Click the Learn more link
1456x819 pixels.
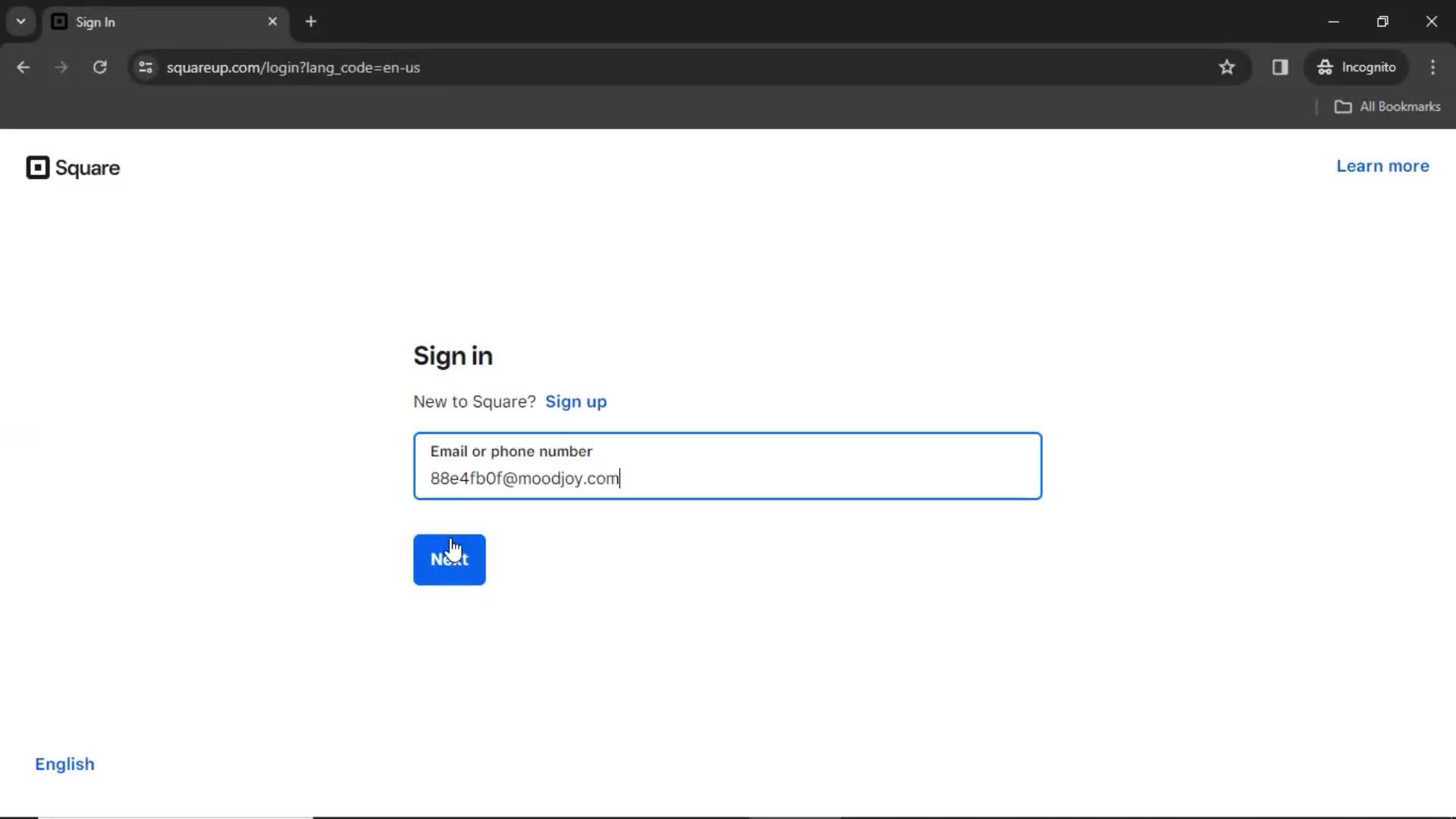click(x=1383, y=166)
